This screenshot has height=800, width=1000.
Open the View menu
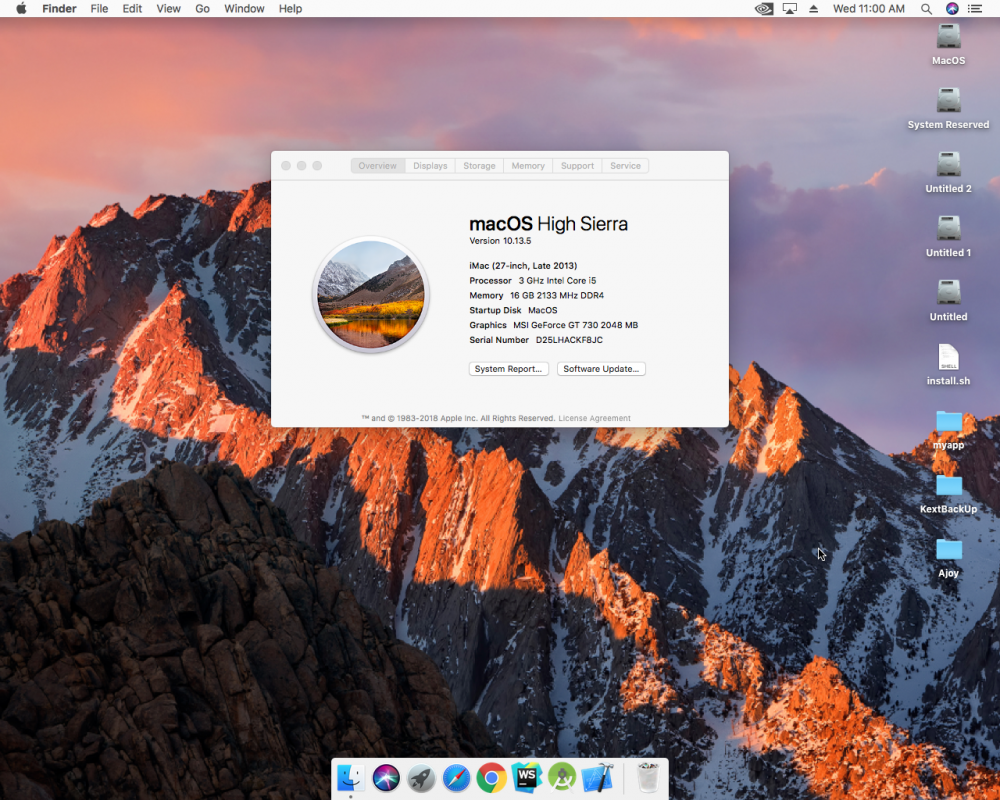tap(168, 9)
